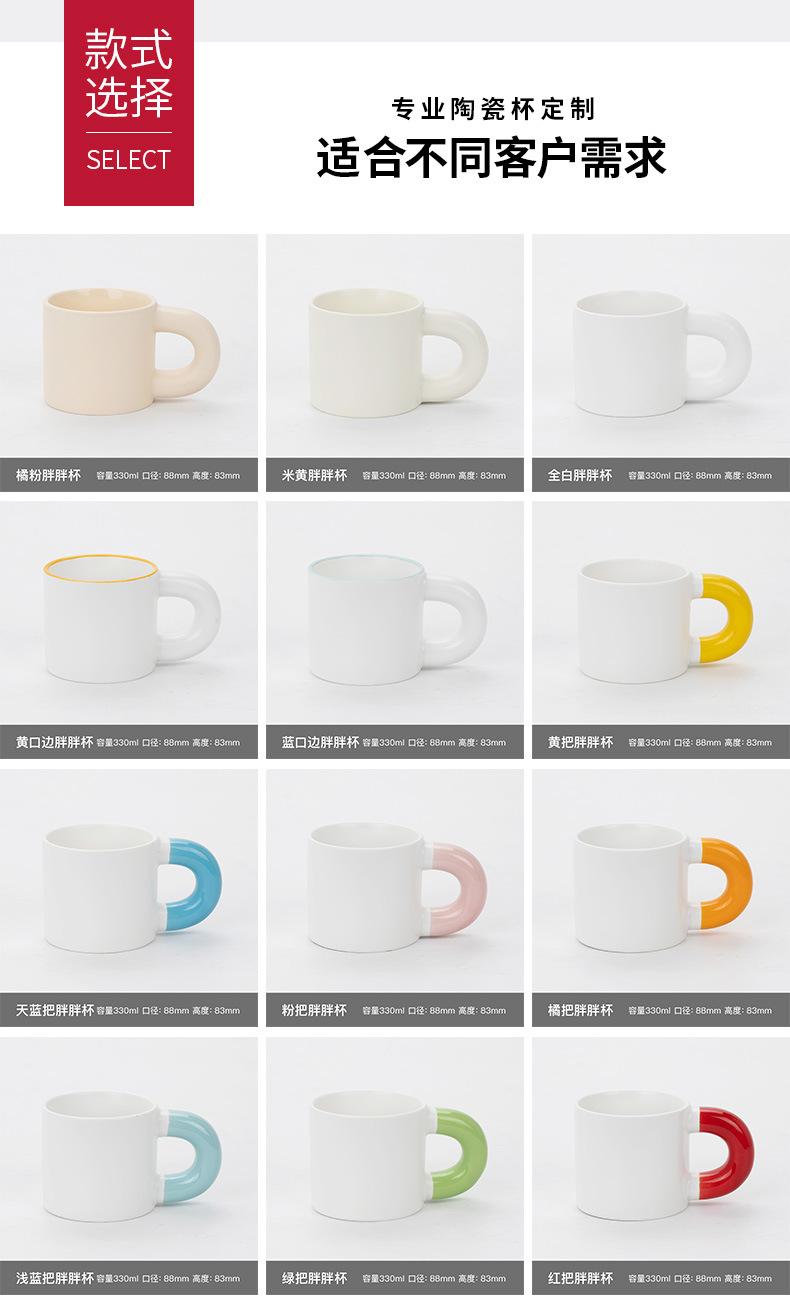Select the 米黄胖胖杯 mug image
This screenshot has width=790, height=1301.
click(396, 346)
